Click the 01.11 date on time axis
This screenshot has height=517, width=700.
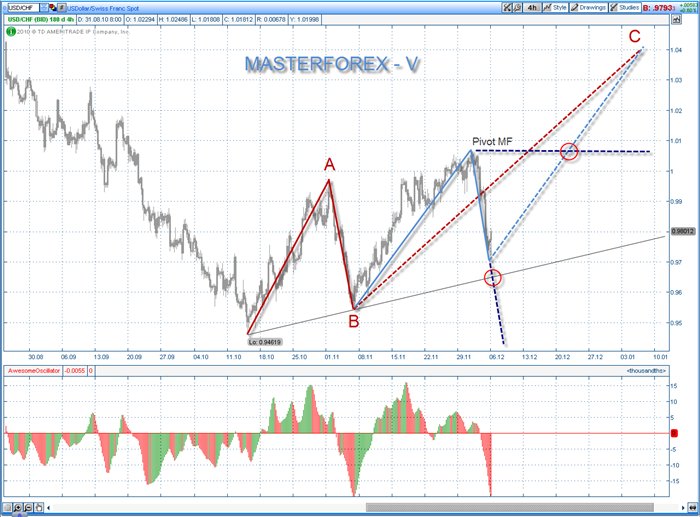tap(332, 357)
